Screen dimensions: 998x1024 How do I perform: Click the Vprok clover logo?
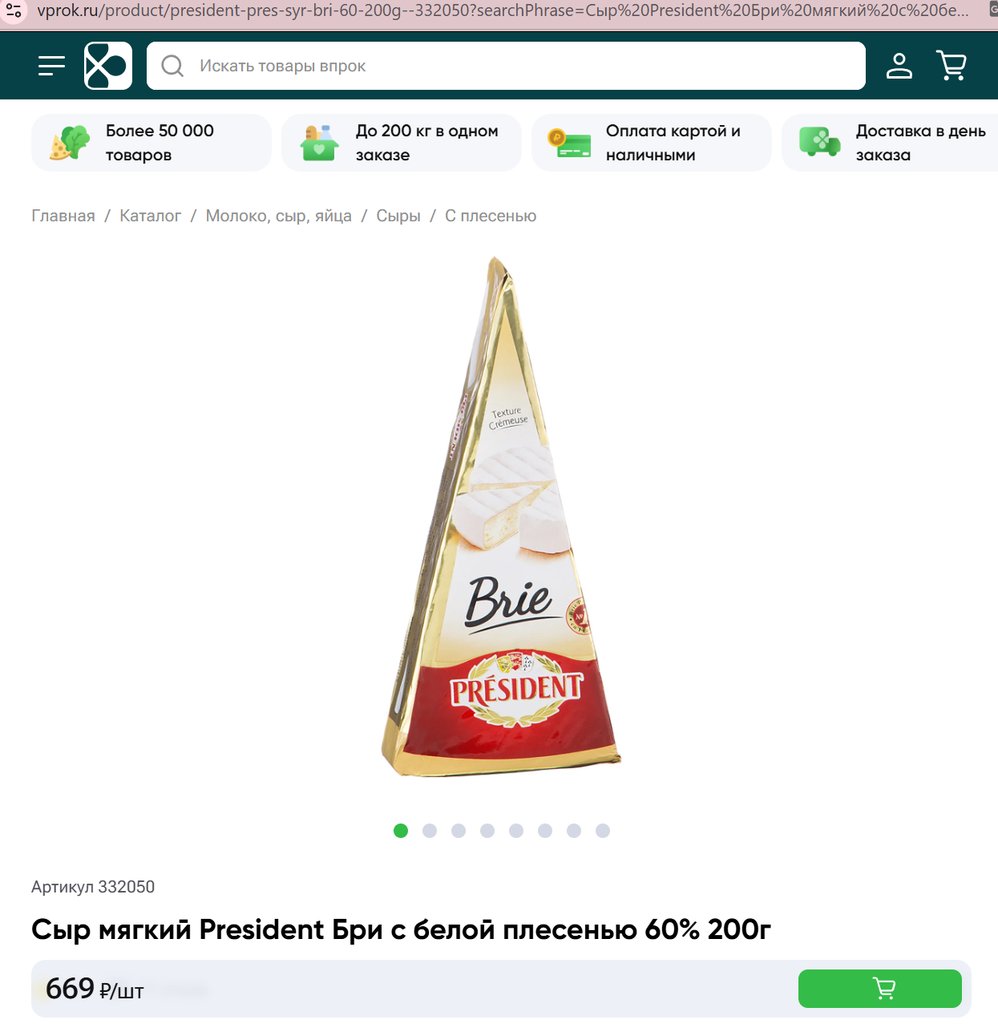point(108,66)
